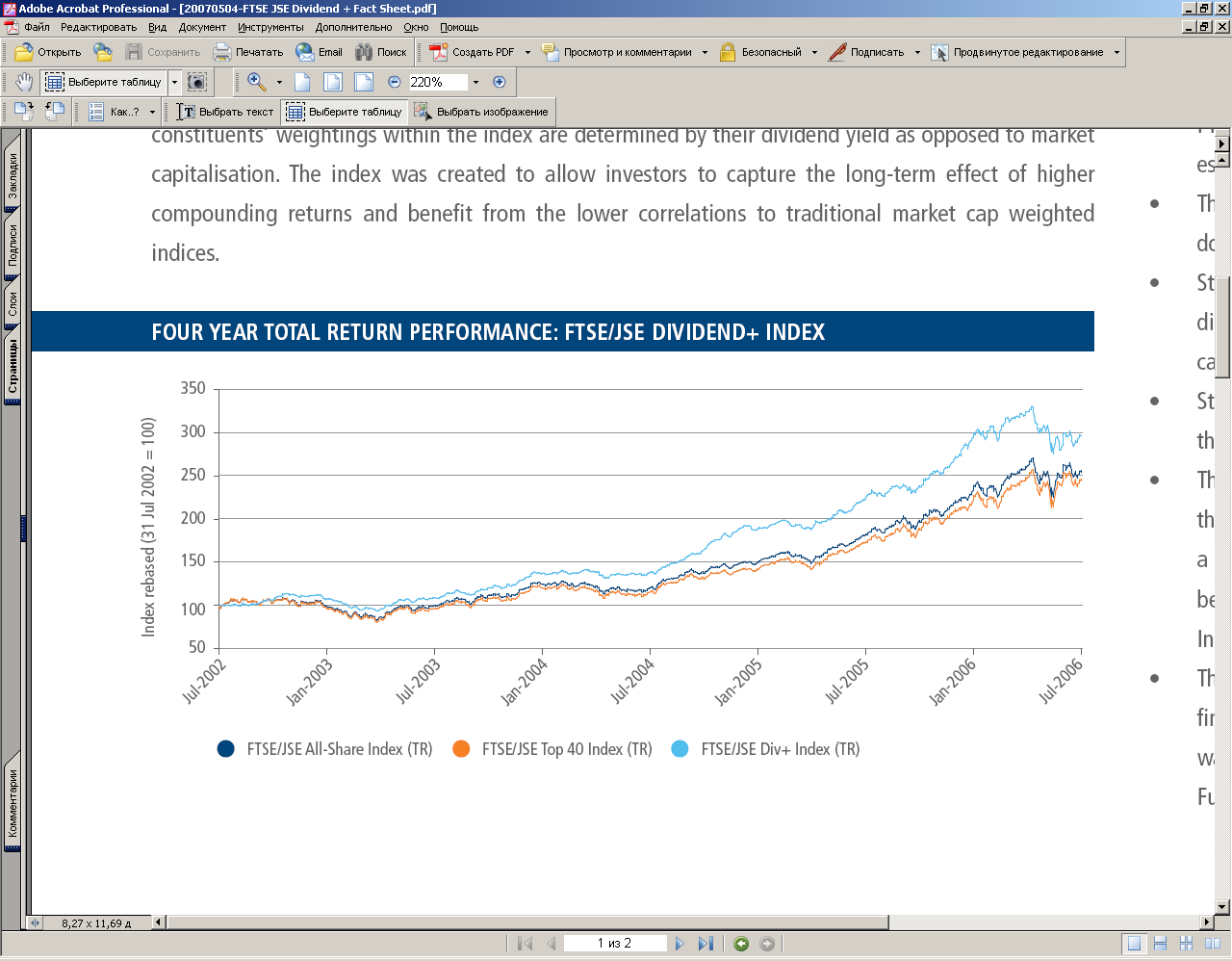Click the vertical scrollbar down arrow
Screen dimensions: 1232x961
click(1222, 907)
